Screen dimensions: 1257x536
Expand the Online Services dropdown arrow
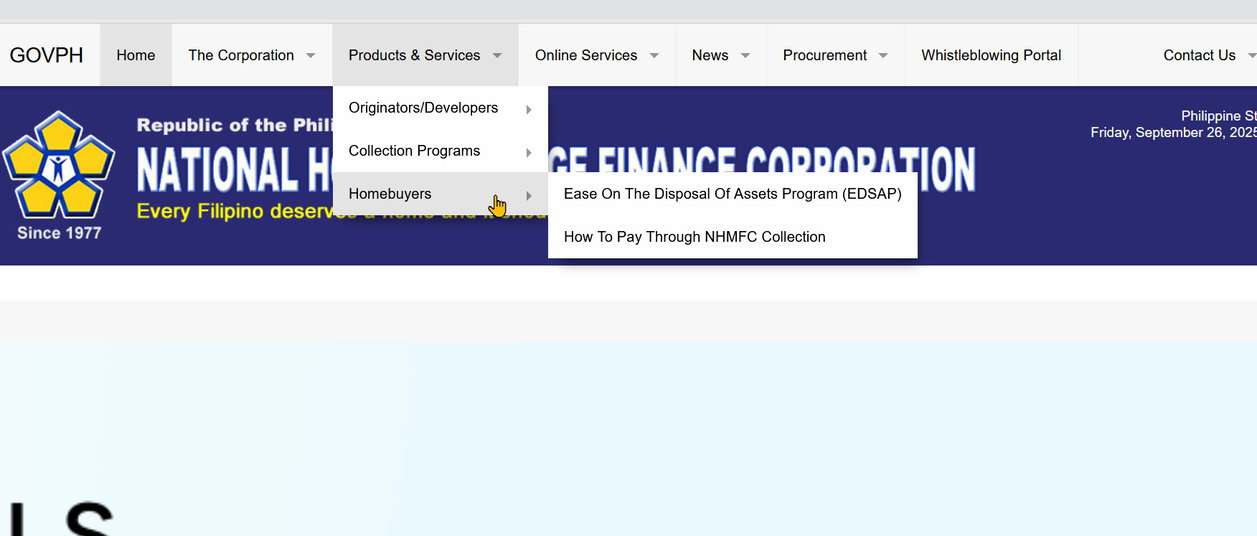pos(654,56)
